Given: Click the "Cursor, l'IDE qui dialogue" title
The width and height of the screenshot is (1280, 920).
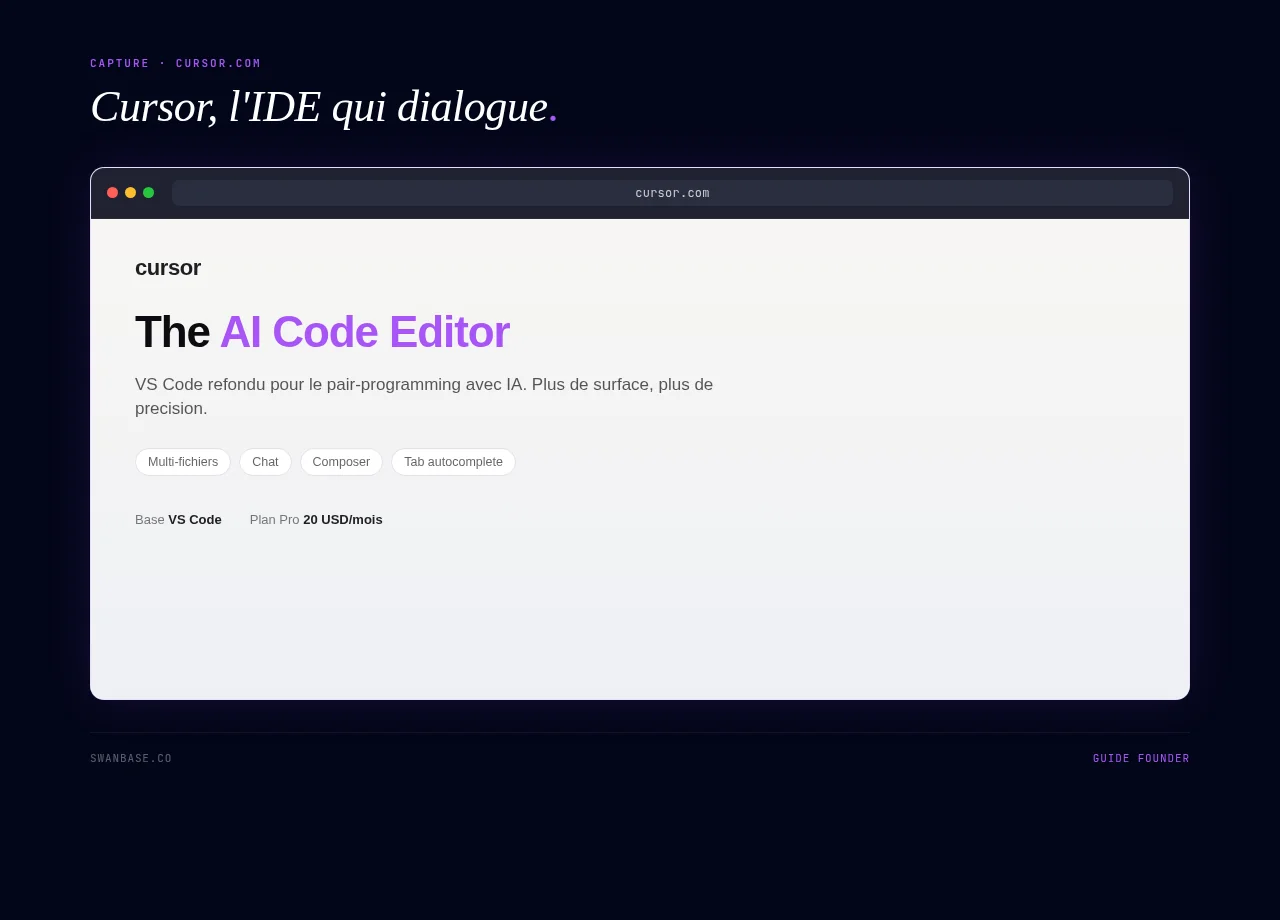Looking at the screenshot, I should 324,107.
